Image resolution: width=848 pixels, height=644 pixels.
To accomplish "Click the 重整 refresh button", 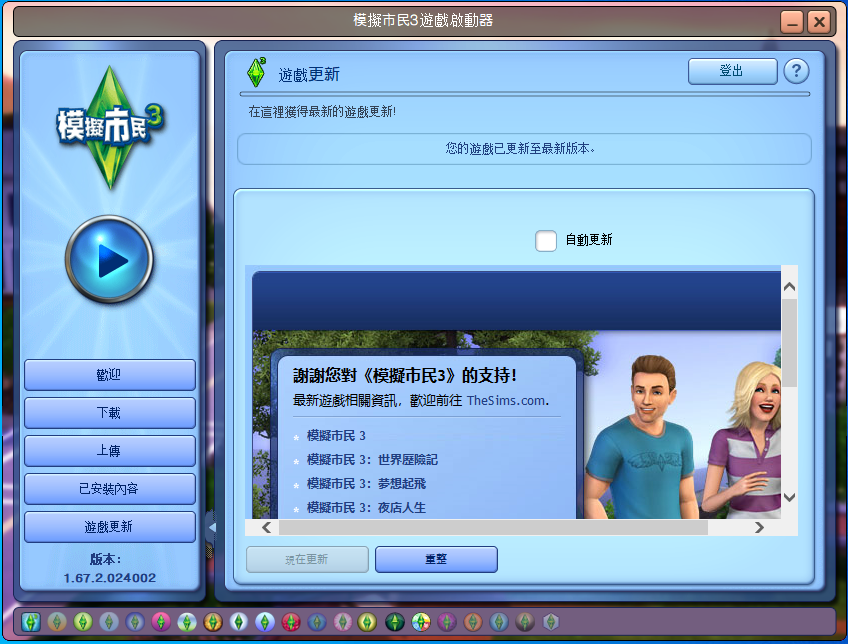I will point(436,559).
